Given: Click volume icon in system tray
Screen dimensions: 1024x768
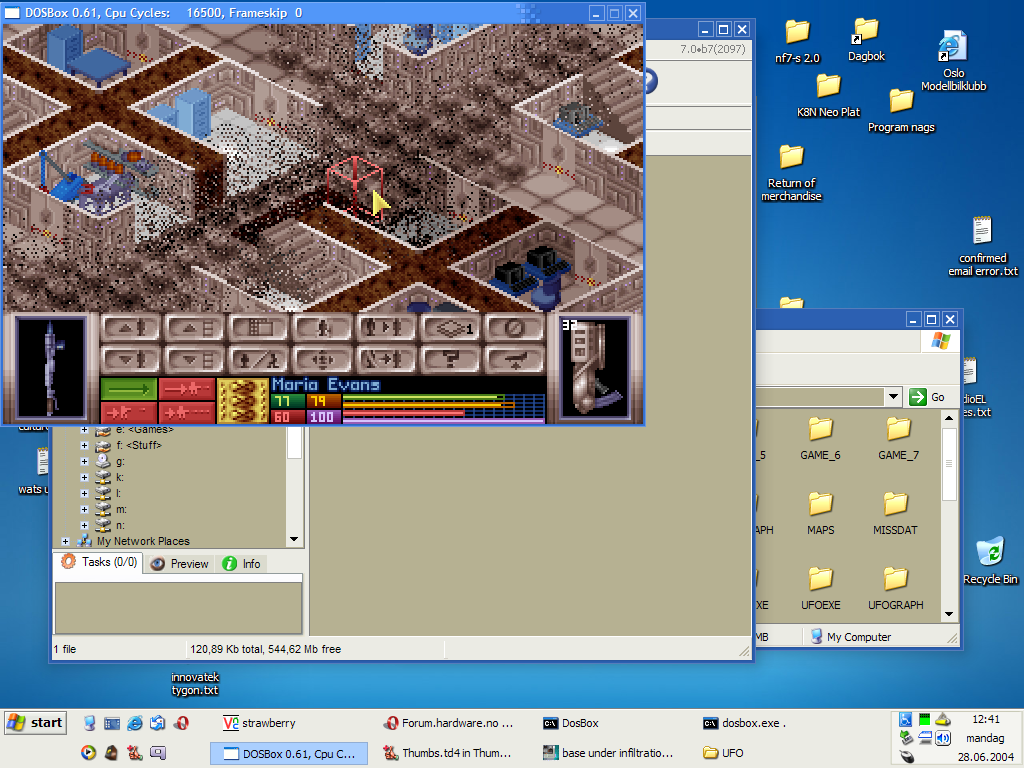Looking at the screenshot, I should click(943, 738).
